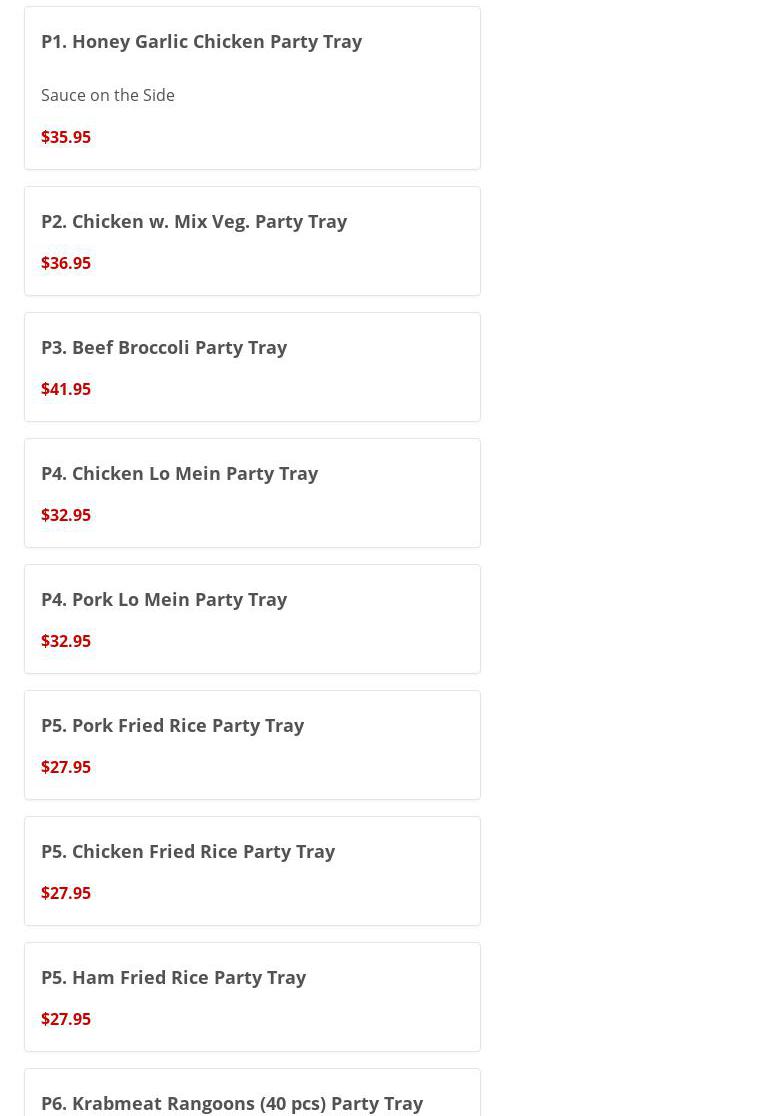Click the price under Pork Lo Mein tray
The width and height of the screenshot is (770, 1116).
click(66, 641)
